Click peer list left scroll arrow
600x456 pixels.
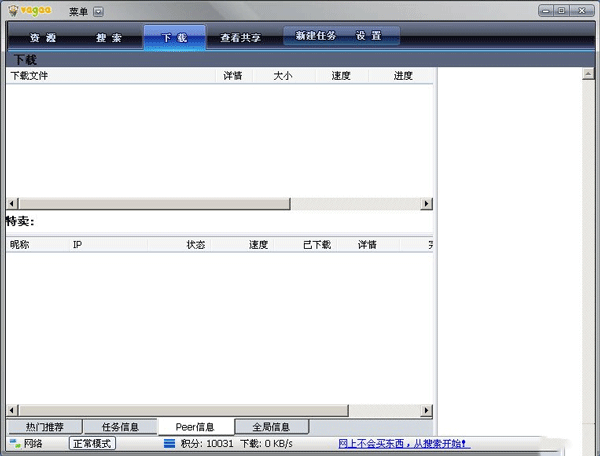12,410
